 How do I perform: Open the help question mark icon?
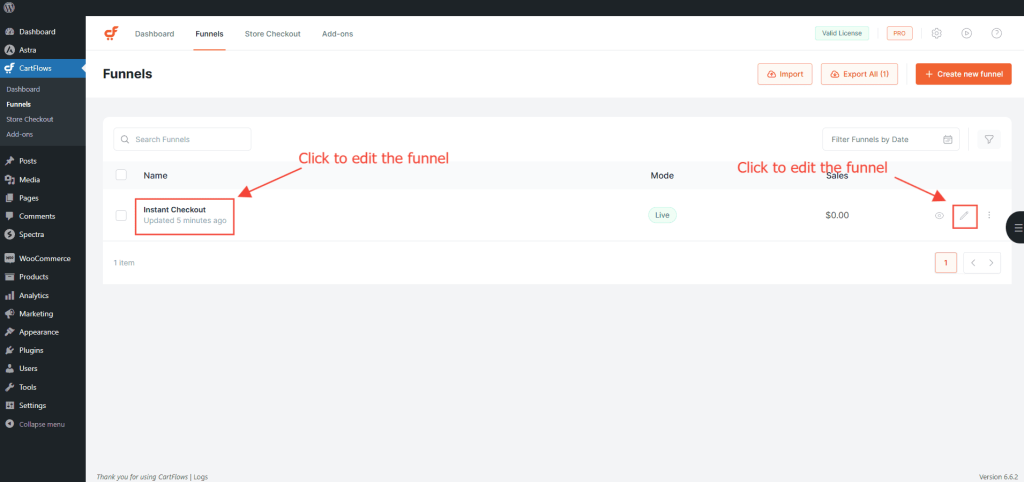(x=996, y=33)
